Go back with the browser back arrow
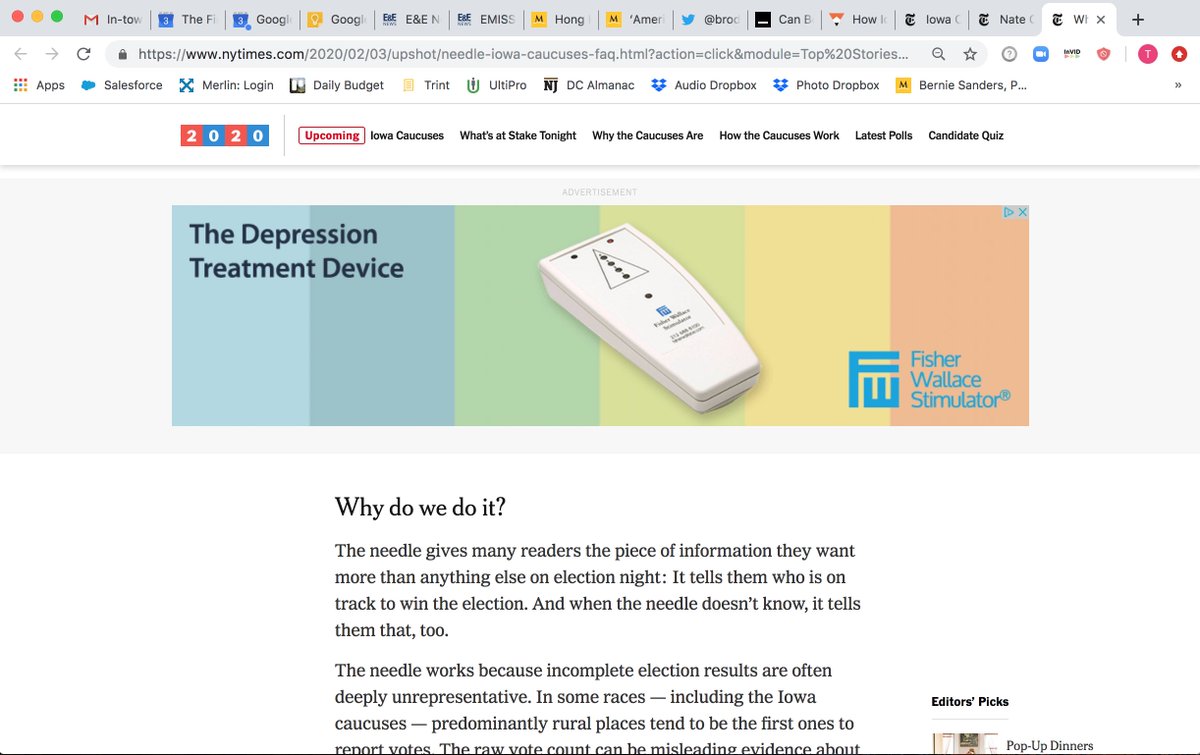Viewport: 1200px width, 755px height. click(21, 54)
